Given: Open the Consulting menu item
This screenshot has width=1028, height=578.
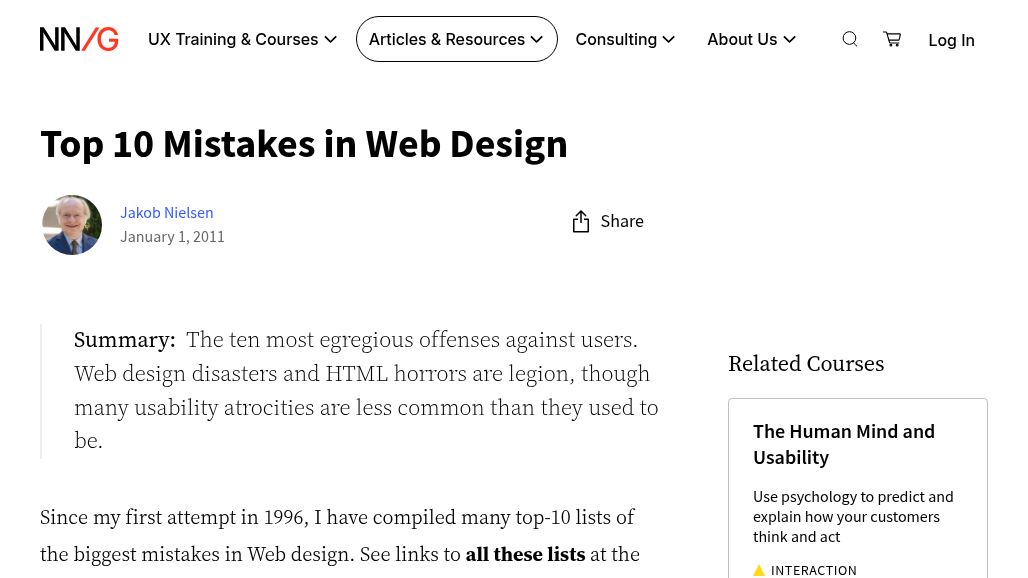Looking at the screenshot, I should (x=616, y=39).
